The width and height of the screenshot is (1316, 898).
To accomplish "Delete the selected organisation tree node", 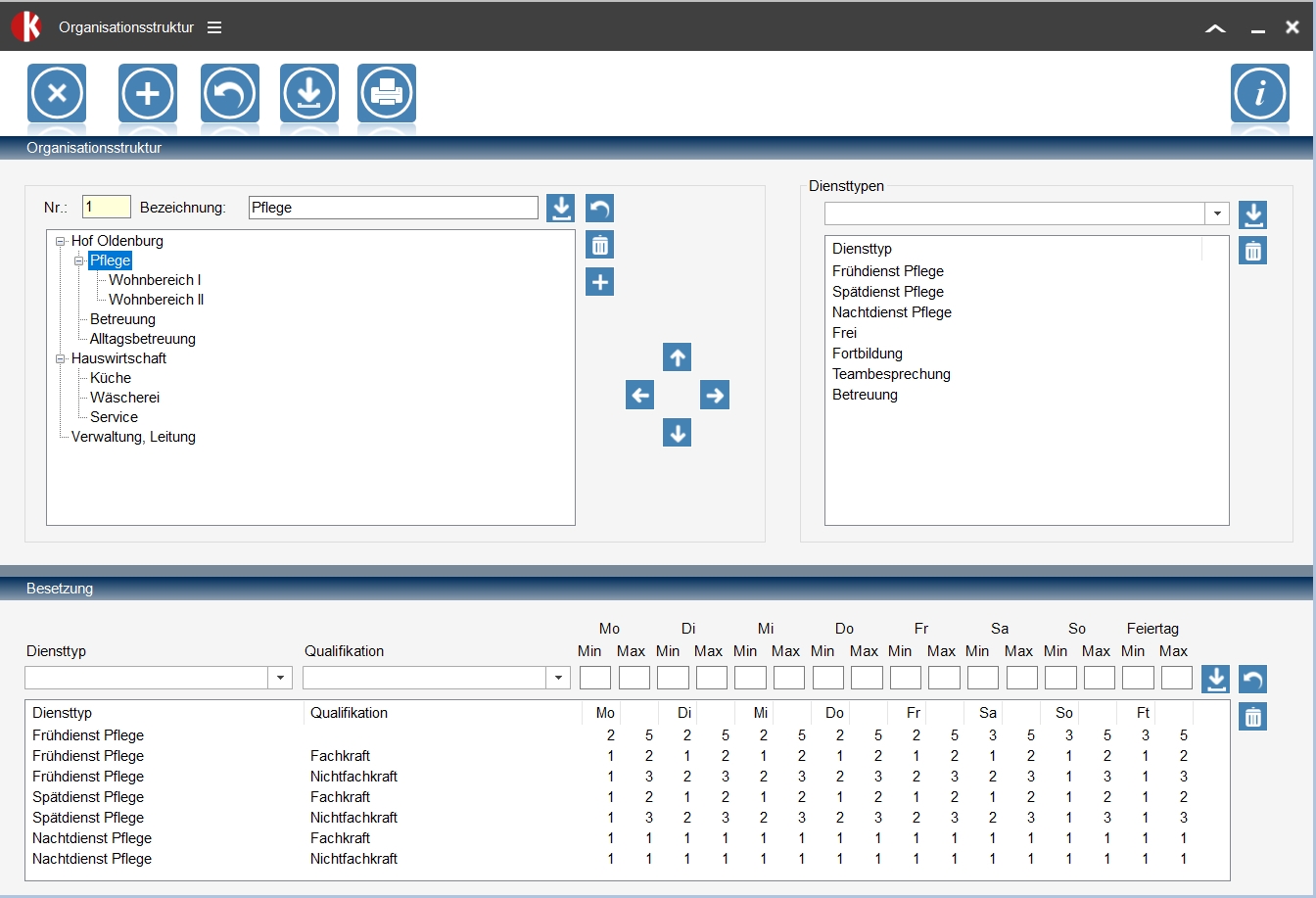I will click(599, 245).
